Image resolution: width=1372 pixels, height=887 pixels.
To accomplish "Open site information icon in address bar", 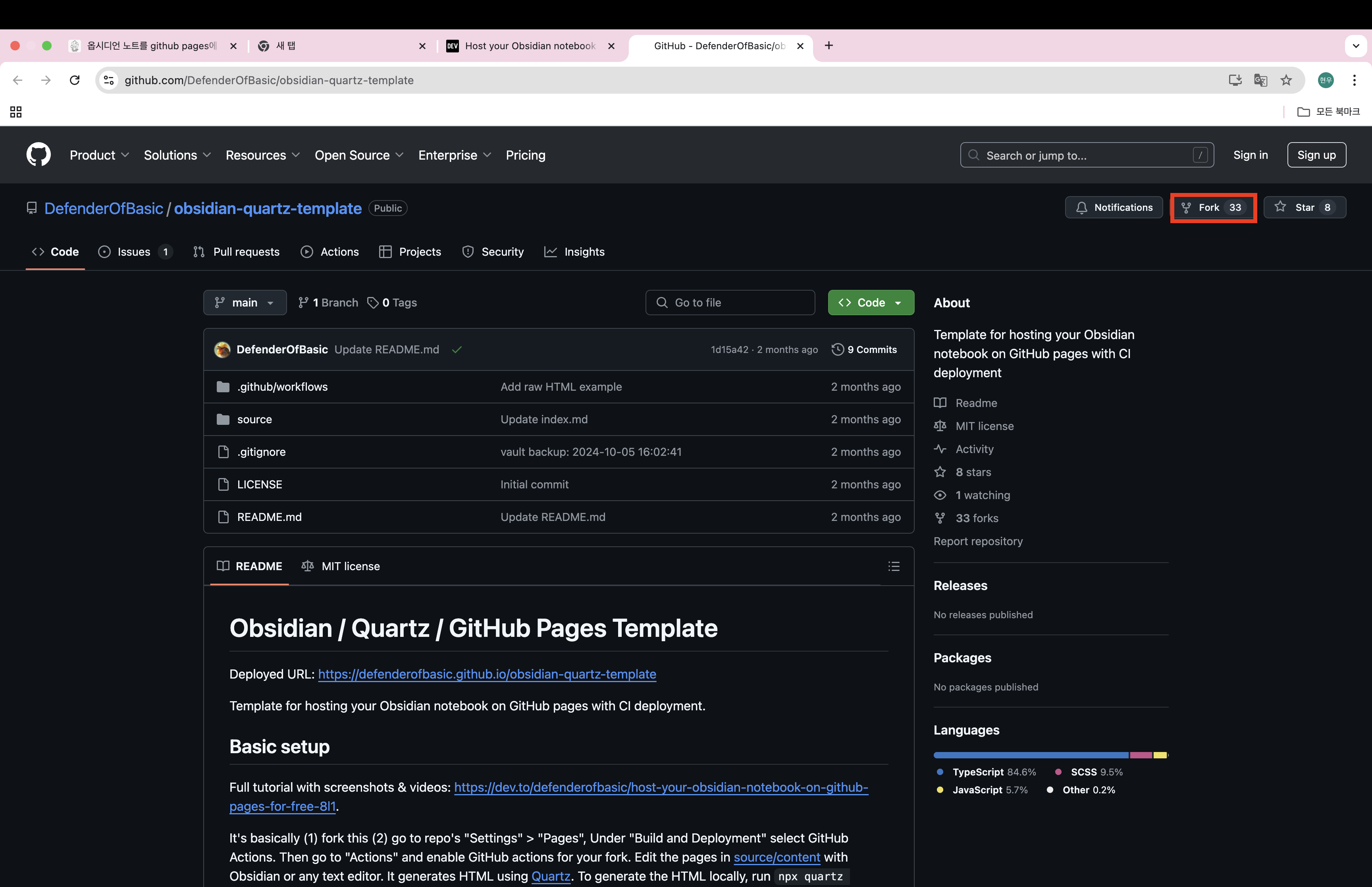I will click(x=109, y=80).
